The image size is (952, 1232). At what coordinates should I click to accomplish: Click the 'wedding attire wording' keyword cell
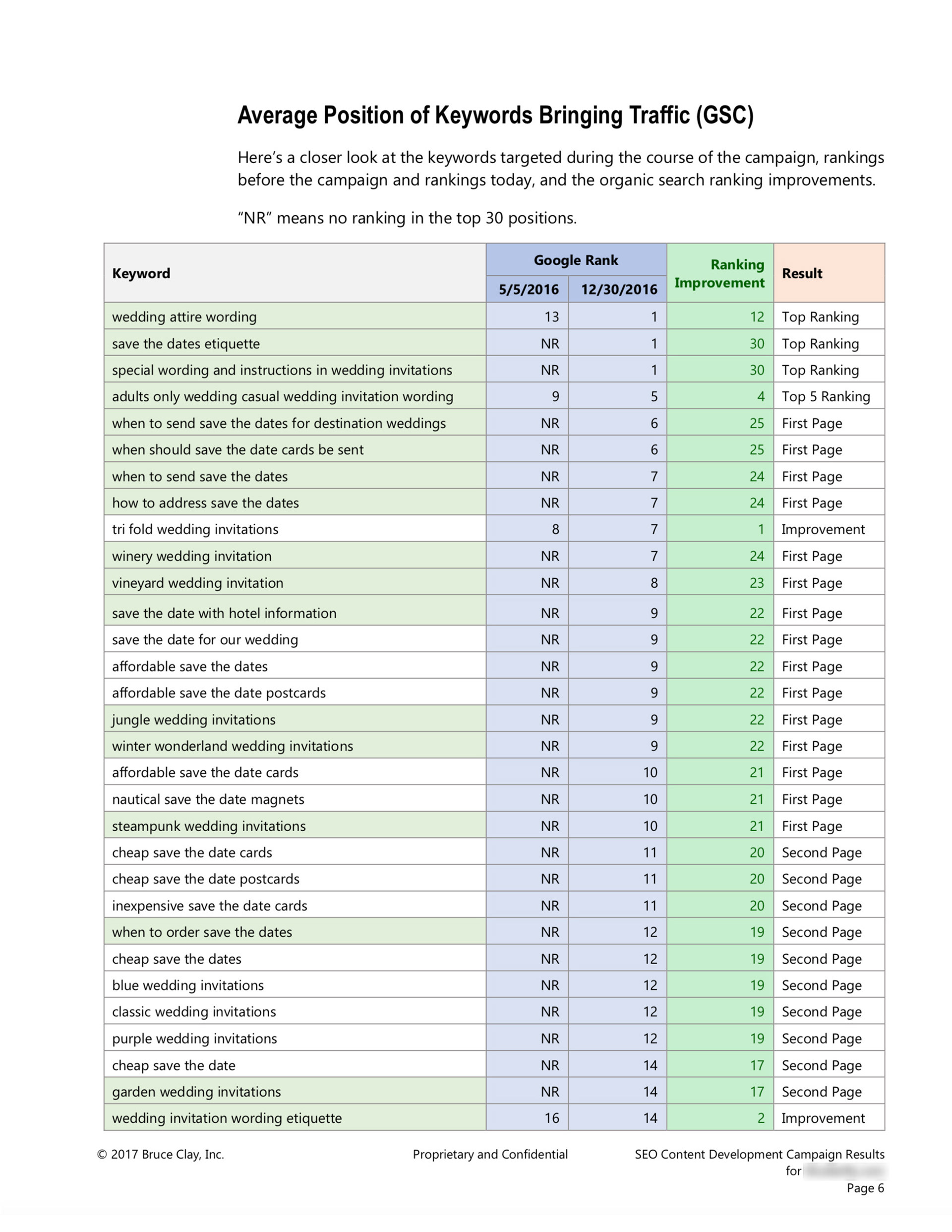point(184,317)
